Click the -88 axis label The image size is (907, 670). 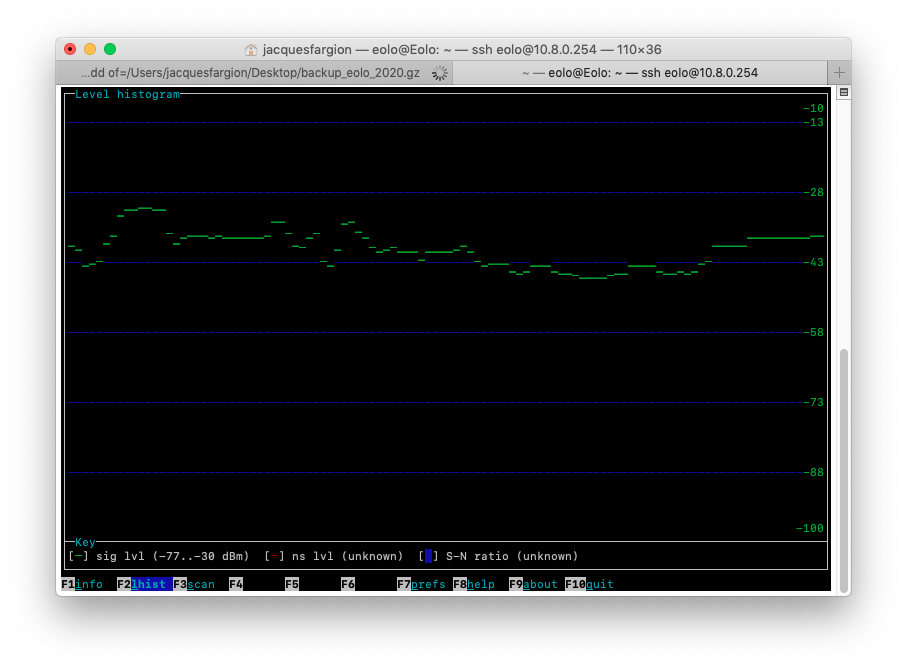pyautogui.click(x=813, y=472)
